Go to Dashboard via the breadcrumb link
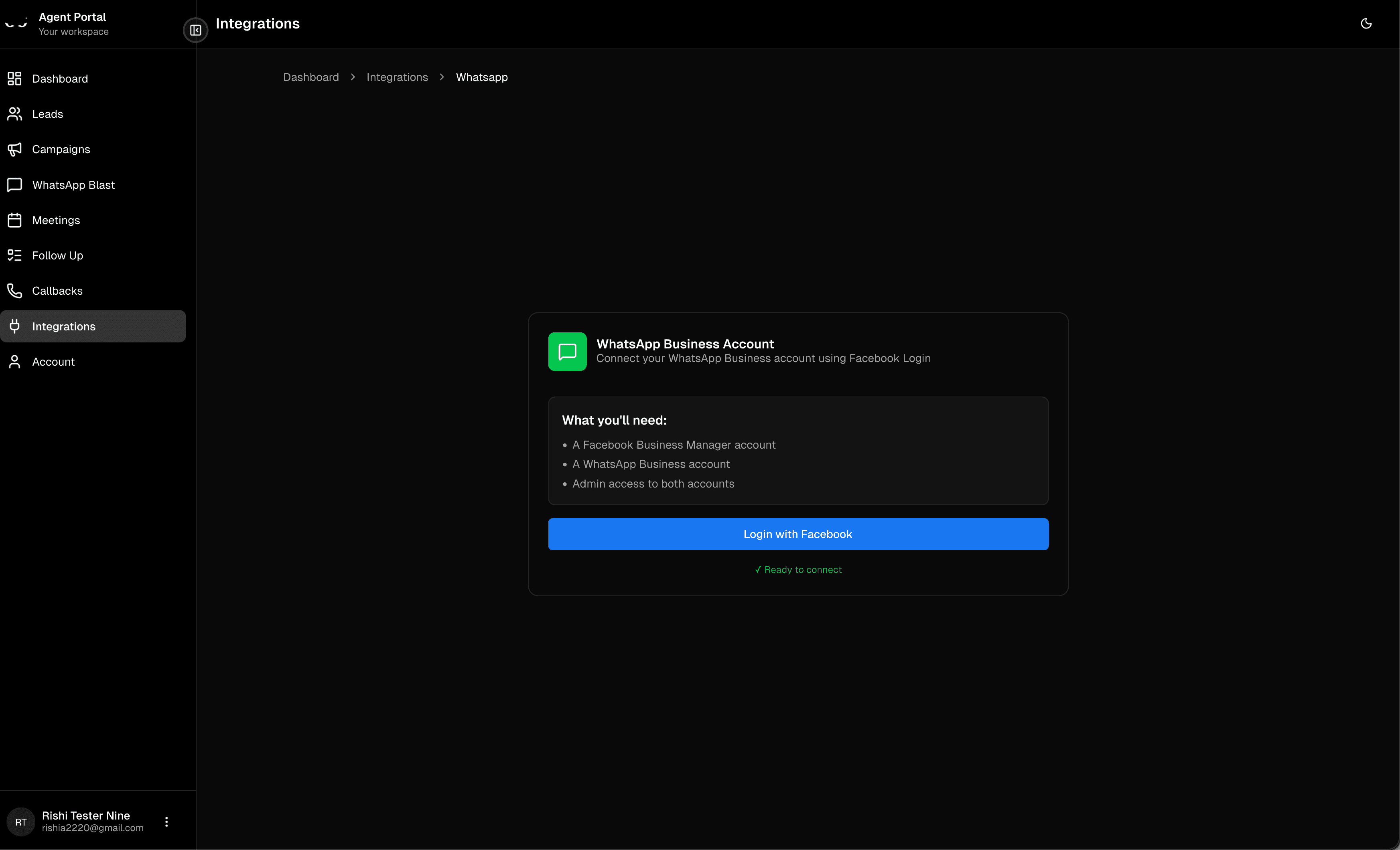This screenshot has height=850, width=1400. pos(311,77)
